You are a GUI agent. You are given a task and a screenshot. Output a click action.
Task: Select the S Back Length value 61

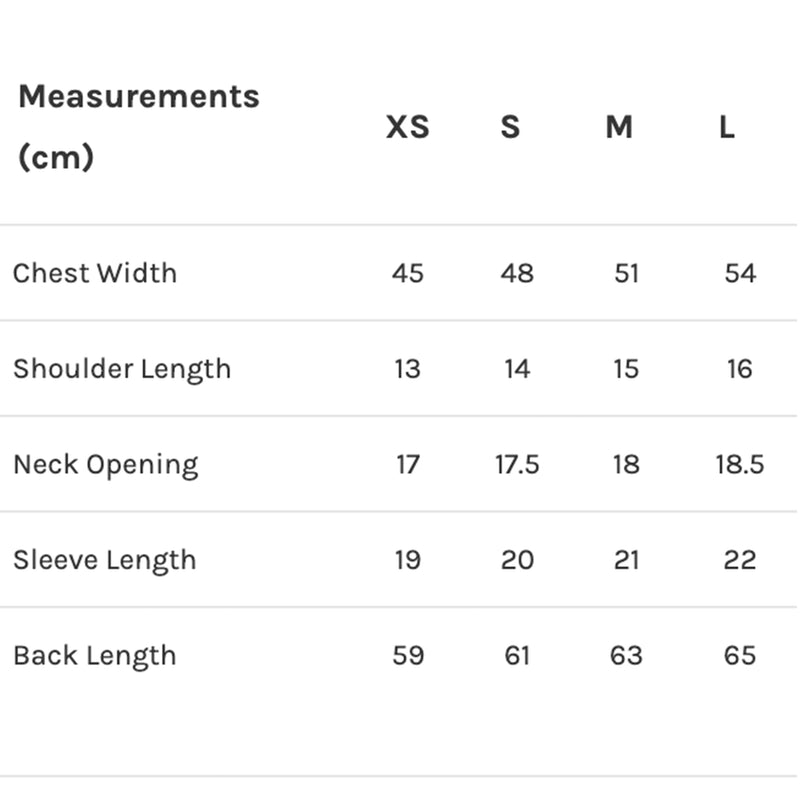coord(517,656)
